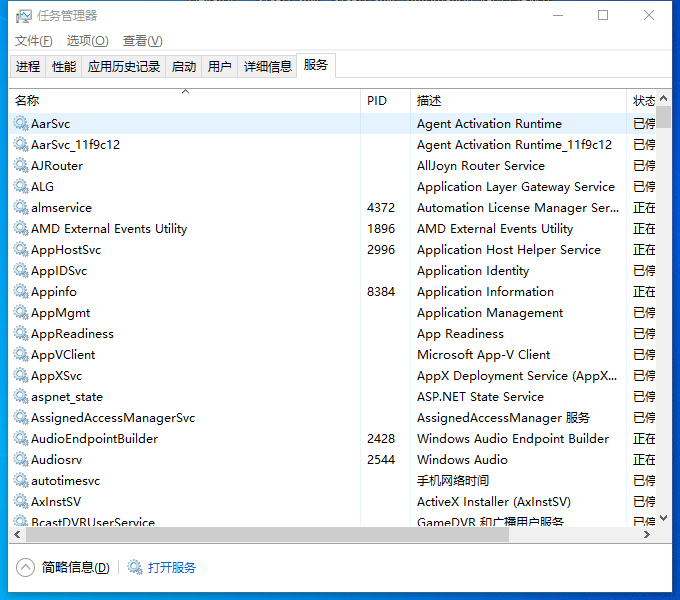The width and height of the screenshot is (680, 600).
Task: Select PID 4372 cell of almservice
Action: (381, 208)
